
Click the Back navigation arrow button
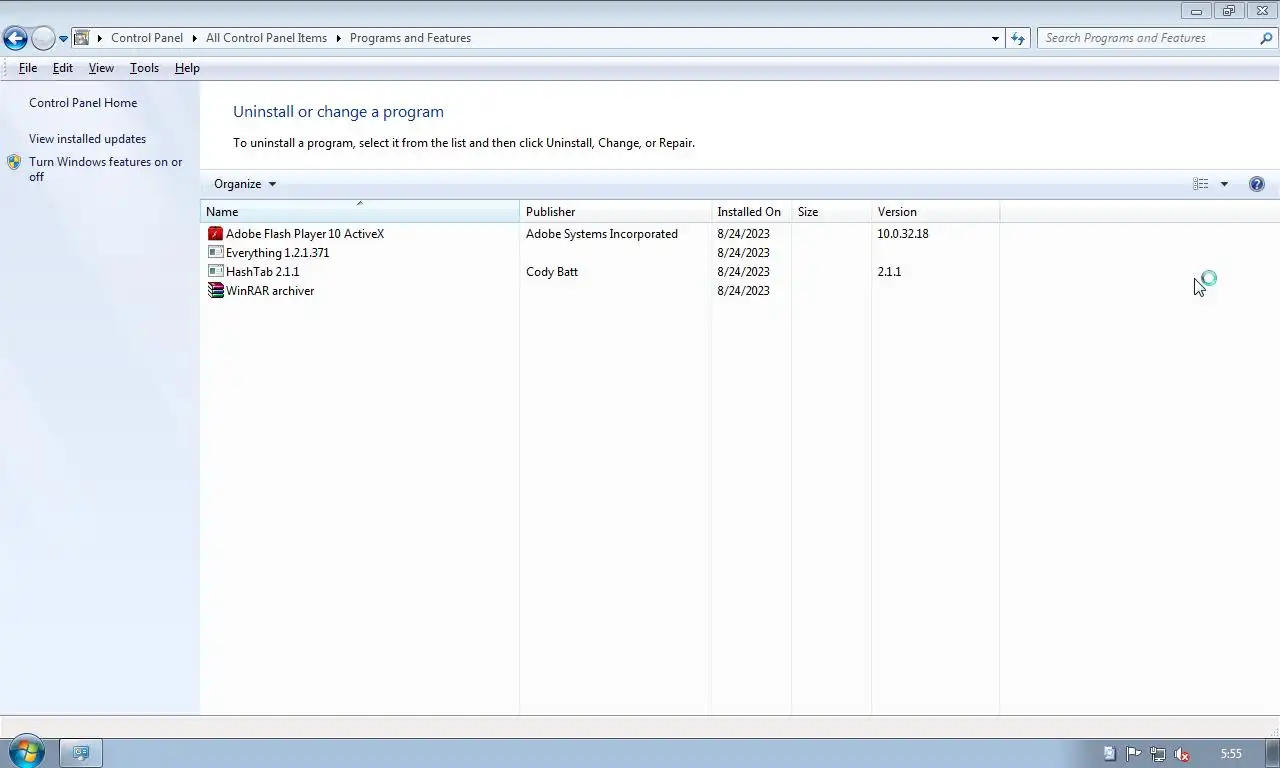point(15,38)
